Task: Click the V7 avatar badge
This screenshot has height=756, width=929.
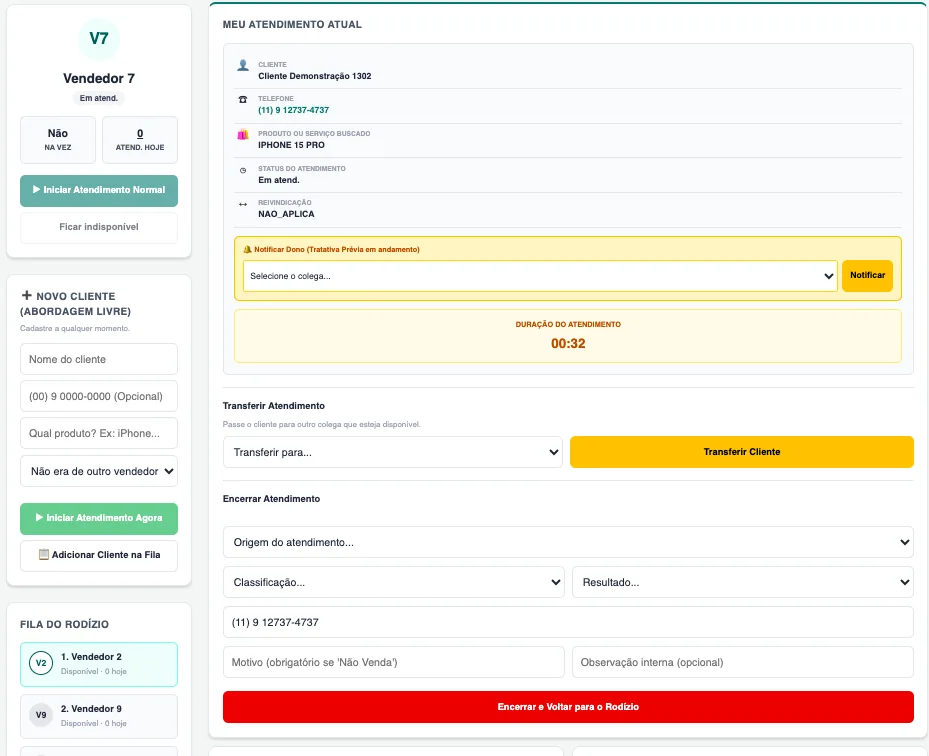Action: [98, 39]
